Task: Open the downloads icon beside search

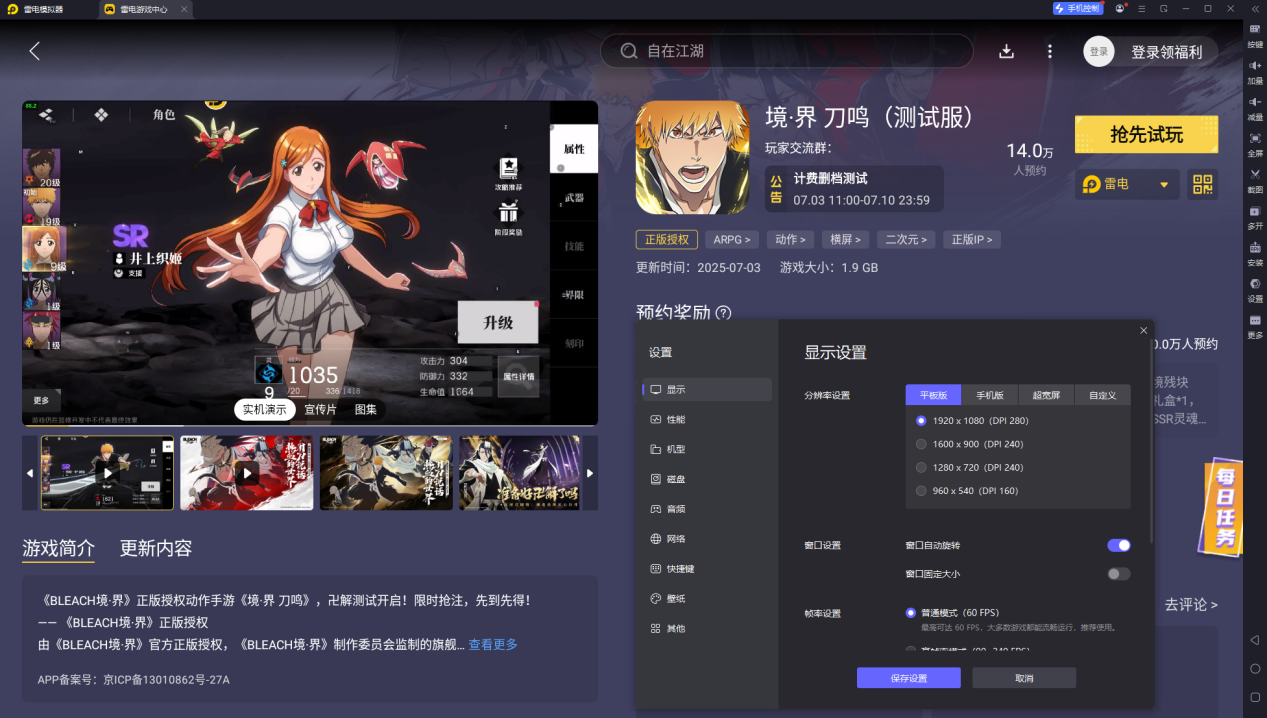Action: [x=1007, y=51]
